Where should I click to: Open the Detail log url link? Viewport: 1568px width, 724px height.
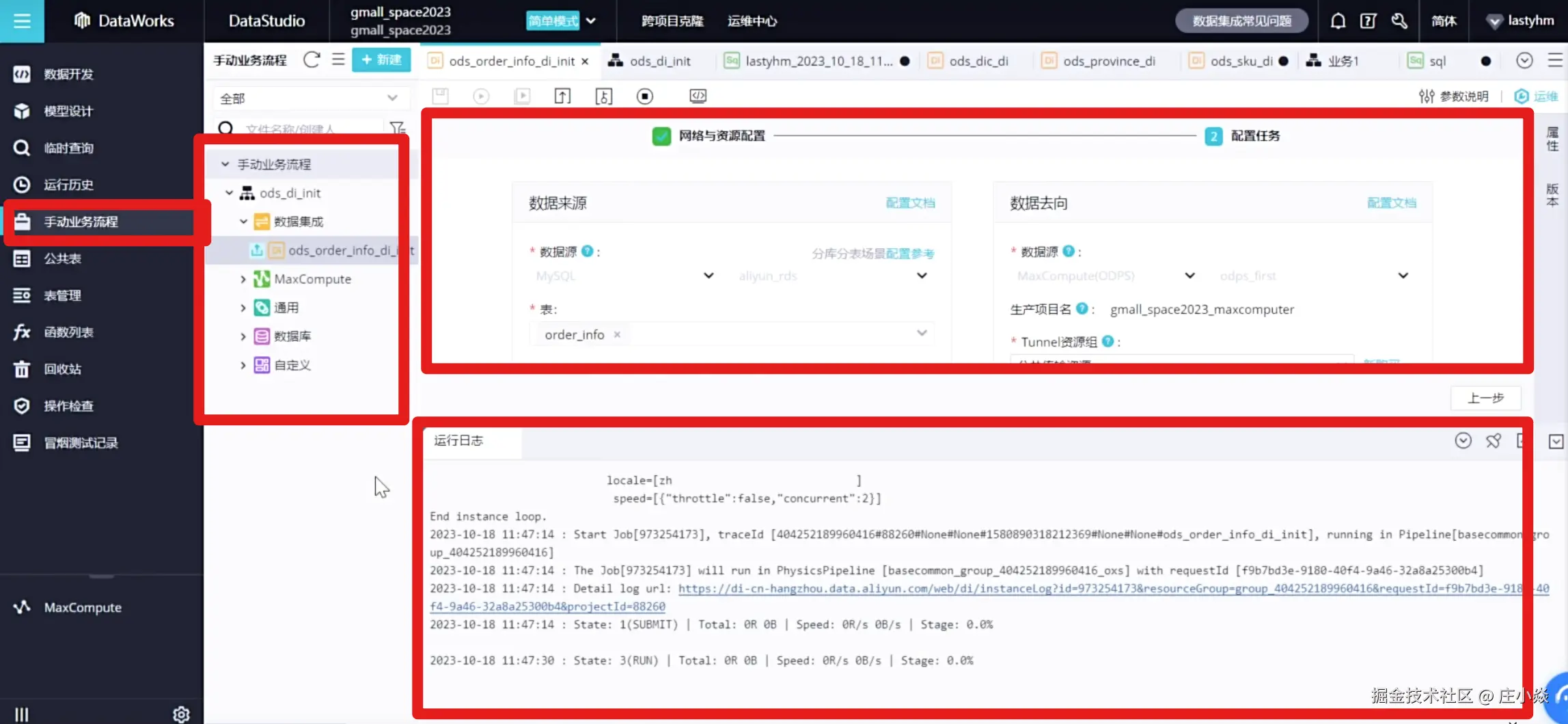[x=989, y=597]
